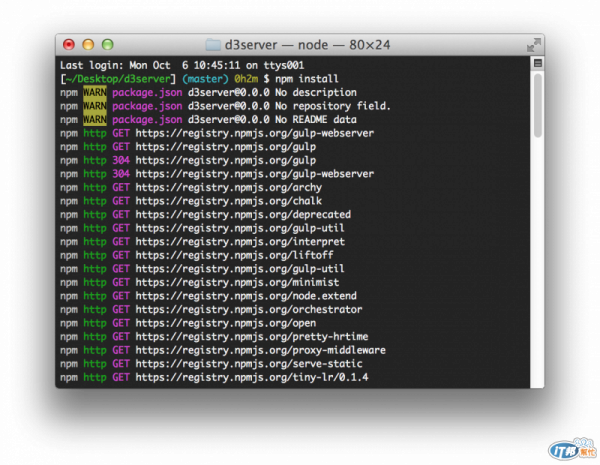Click the registry.npmjs.org/proxy-middleware URL

click(x=261, y=350)
